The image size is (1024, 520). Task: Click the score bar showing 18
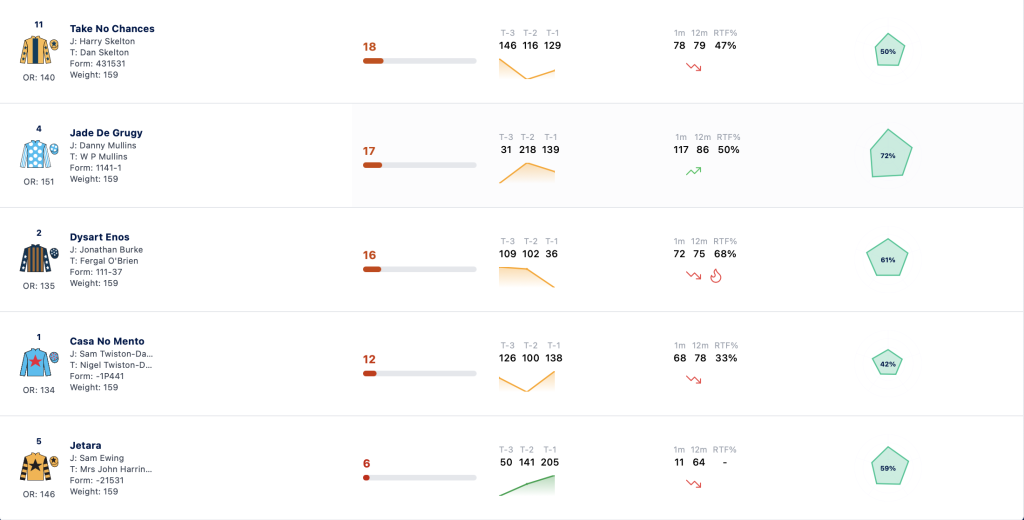[419, 61]
